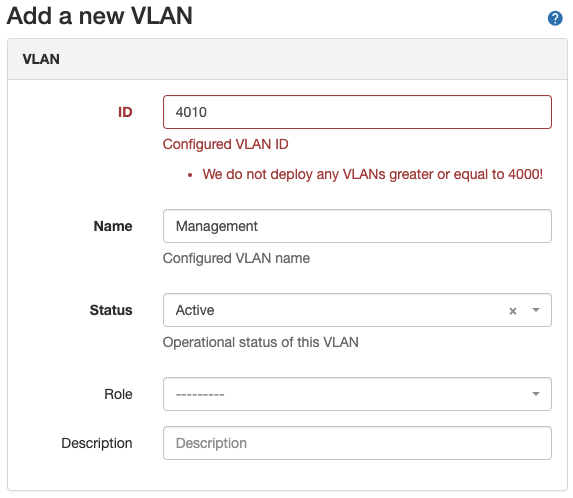Click the red ID field label
Screen dimensions: 573x498
click(x=125, y=112)
